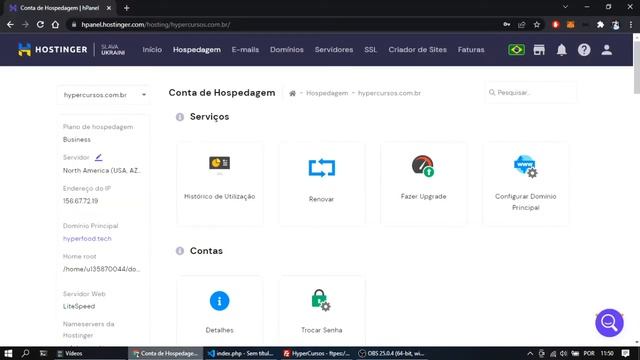Click breadcrumb home icon
Screen dimensions: 640x360
tap(292, 93)
